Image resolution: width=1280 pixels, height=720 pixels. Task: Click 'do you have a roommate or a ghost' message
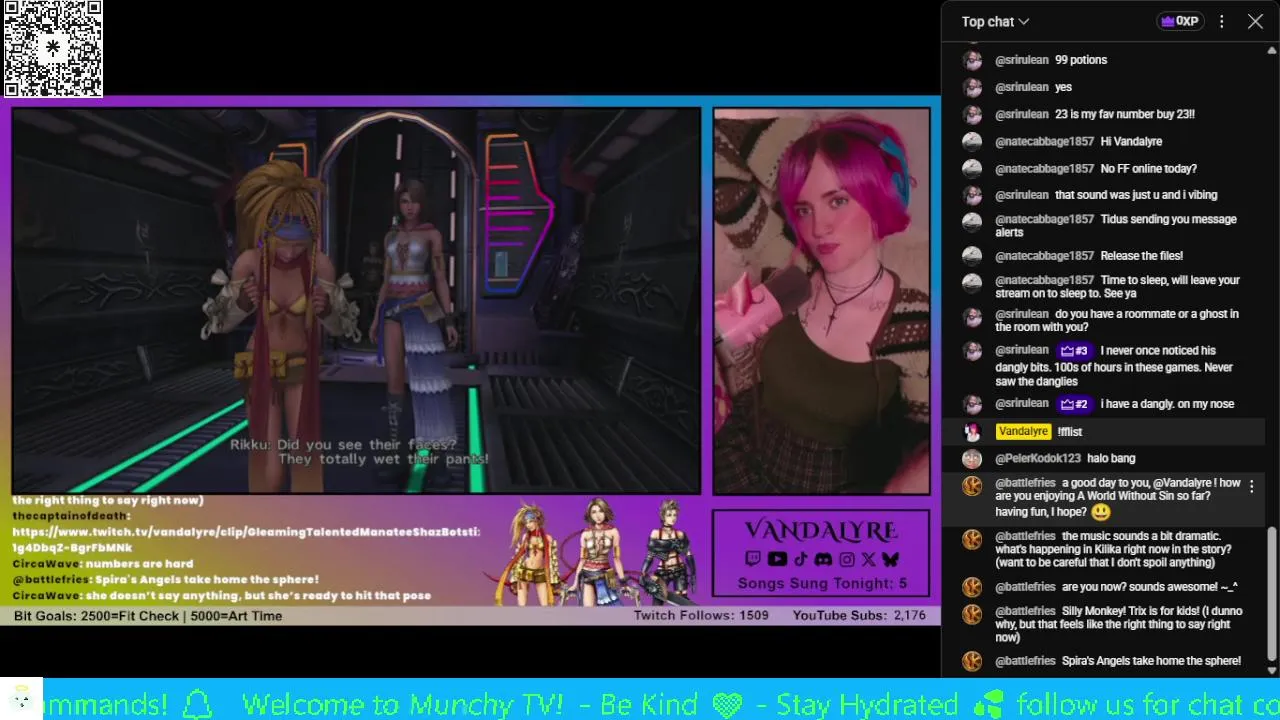1117,320
